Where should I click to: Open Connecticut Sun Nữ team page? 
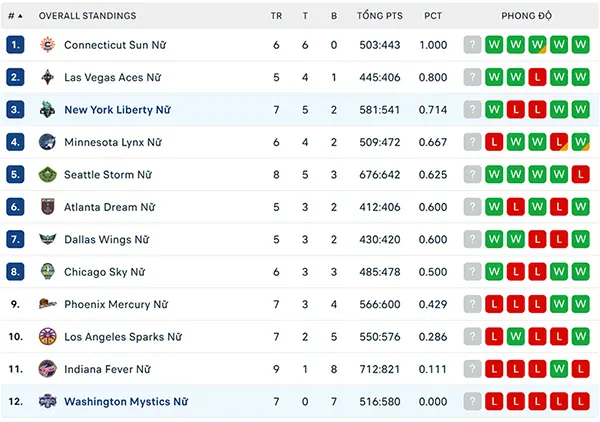115,45
